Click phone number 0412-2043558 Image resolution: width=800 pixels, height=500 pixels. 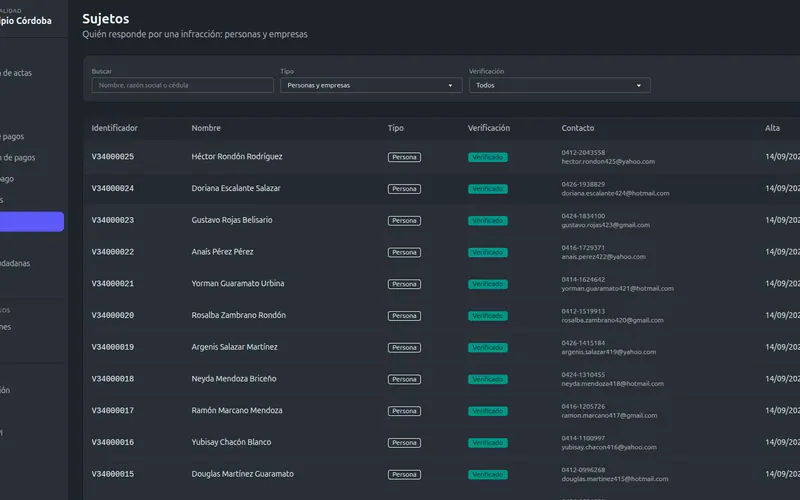coord(583,153)
